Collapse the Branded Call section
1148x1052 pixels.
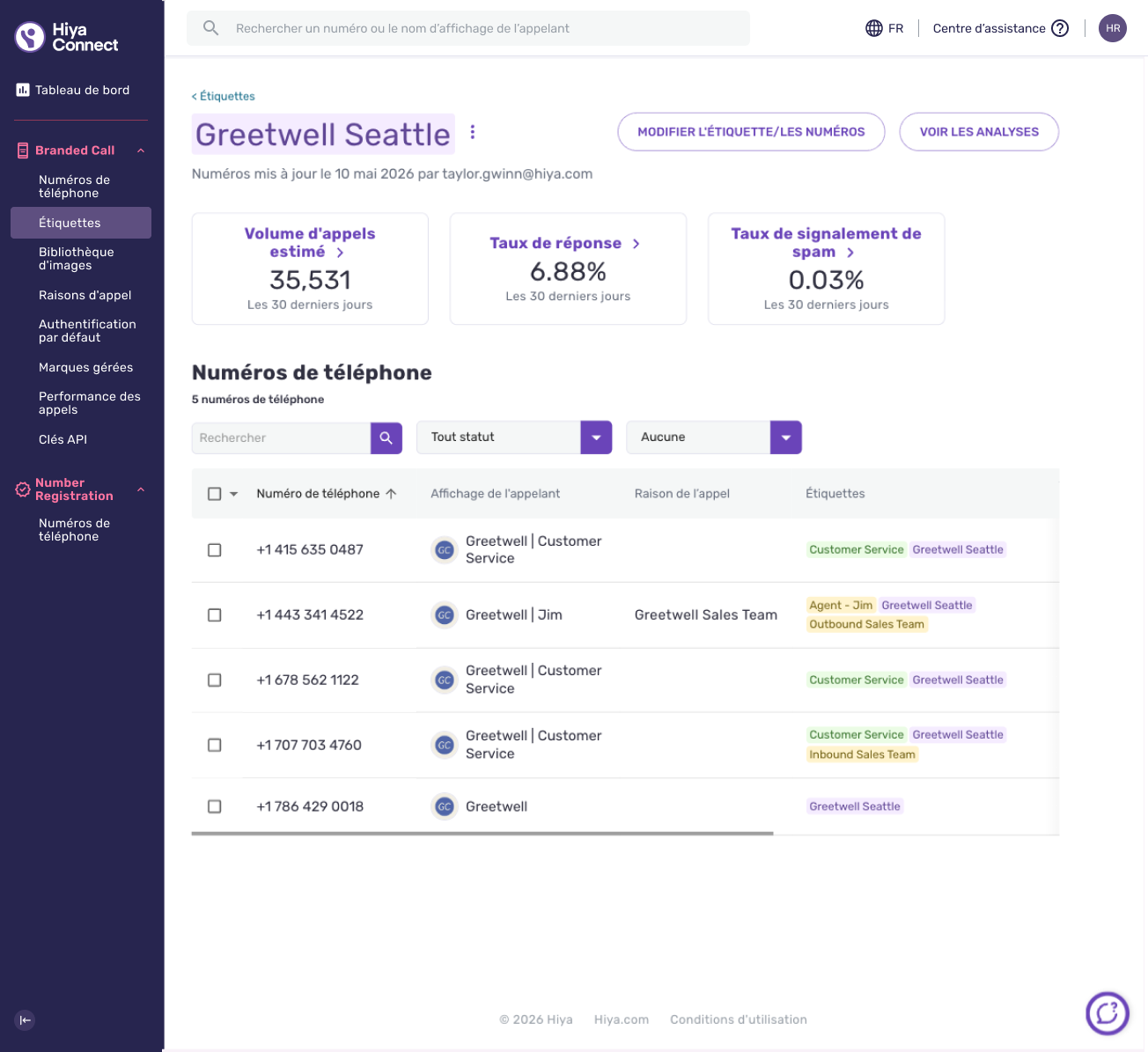coord(141,151)
